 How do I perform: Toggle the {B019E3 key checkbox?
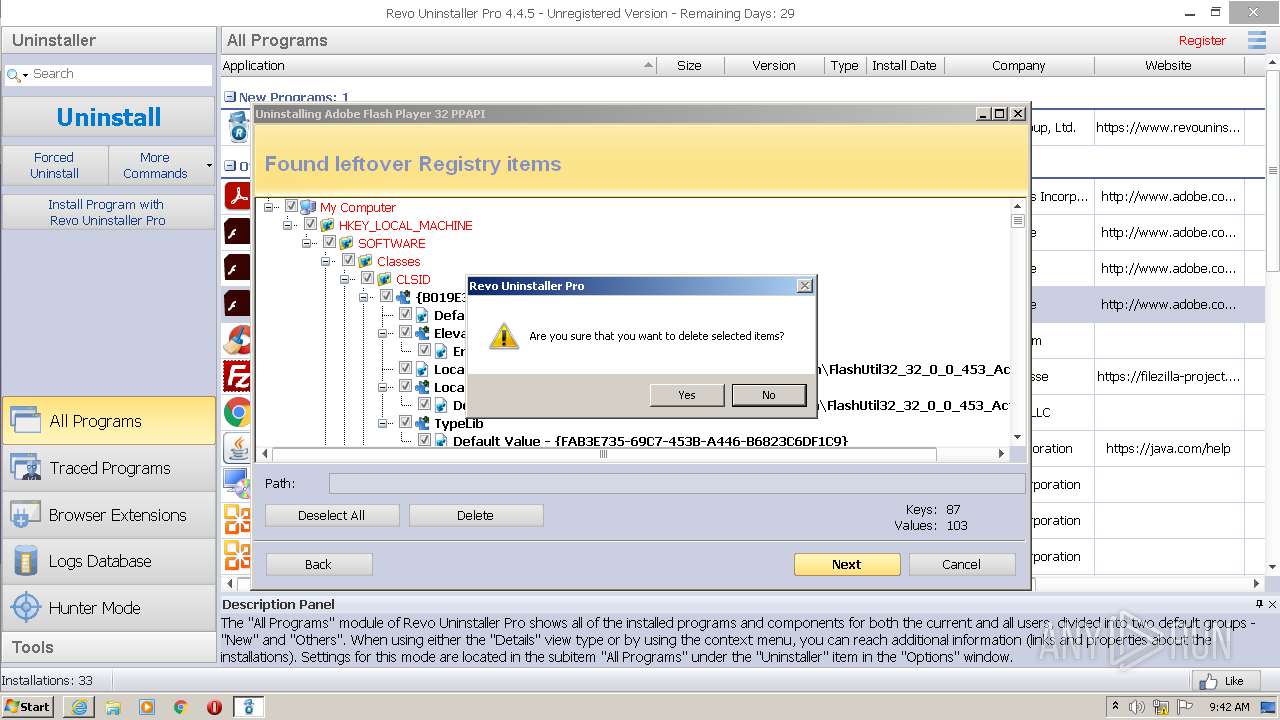point(386,297)
